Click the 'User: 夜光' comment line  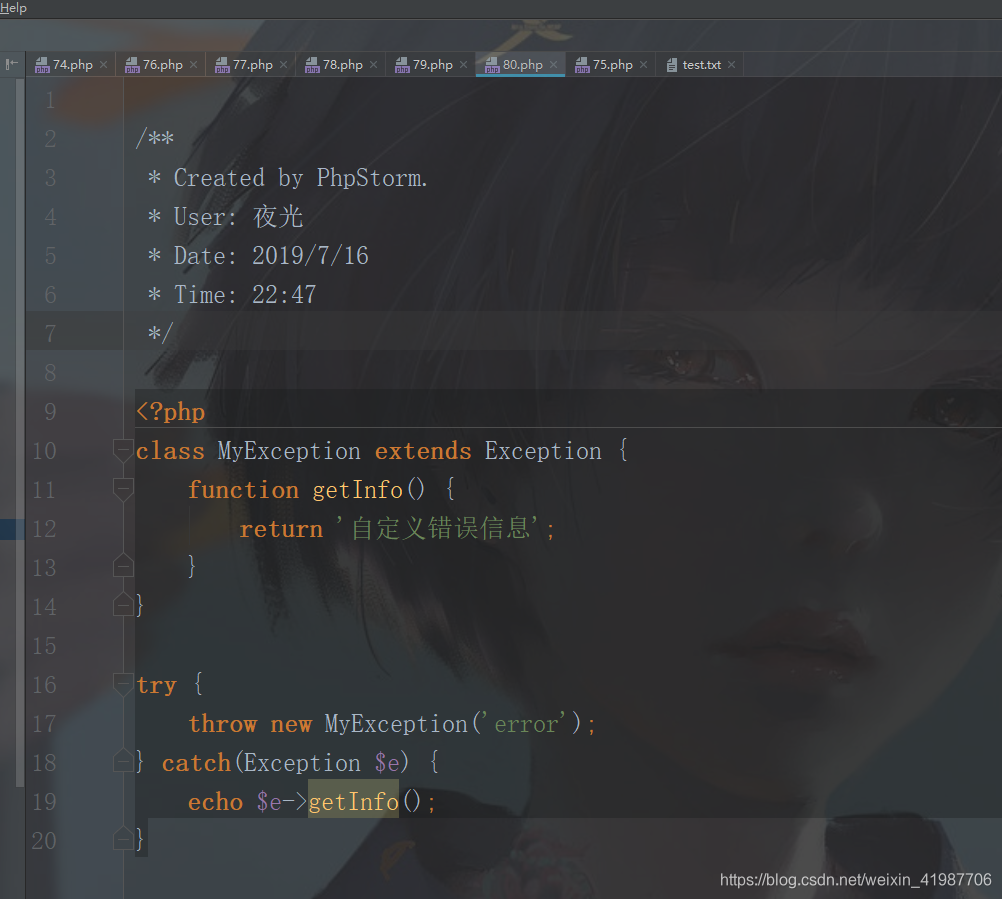(238, 217)
